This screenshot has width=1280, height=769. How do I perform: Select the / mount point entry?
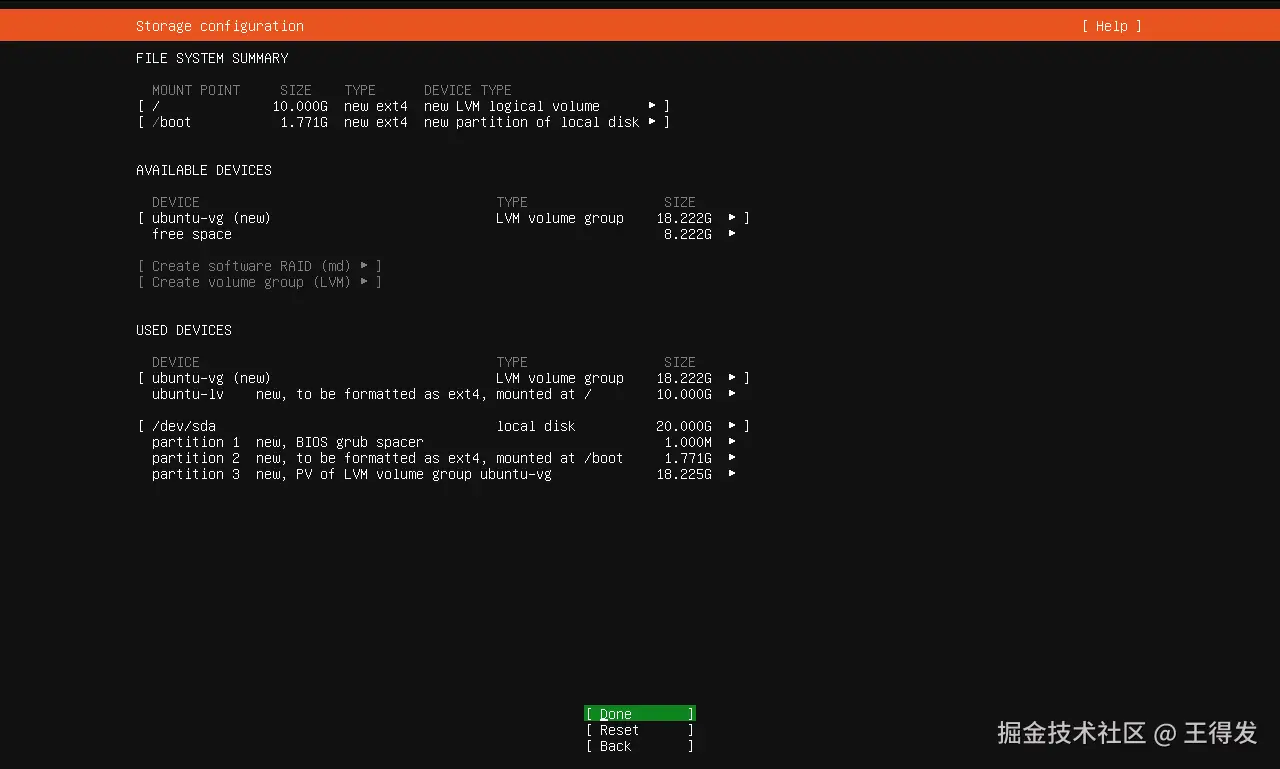coord(404,106)
